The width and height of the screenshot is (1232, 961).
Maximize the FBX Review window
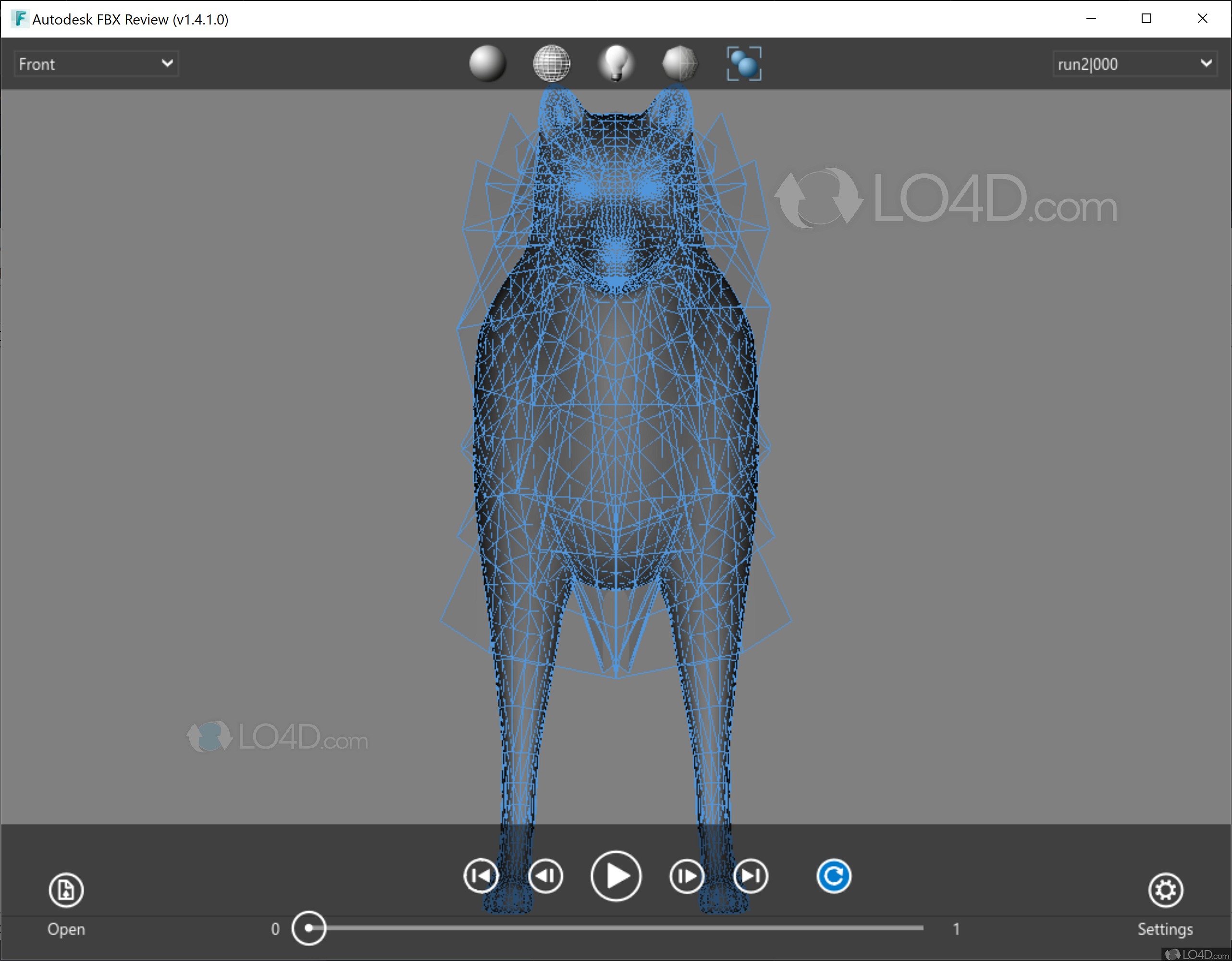click(x=1146, y=19)
